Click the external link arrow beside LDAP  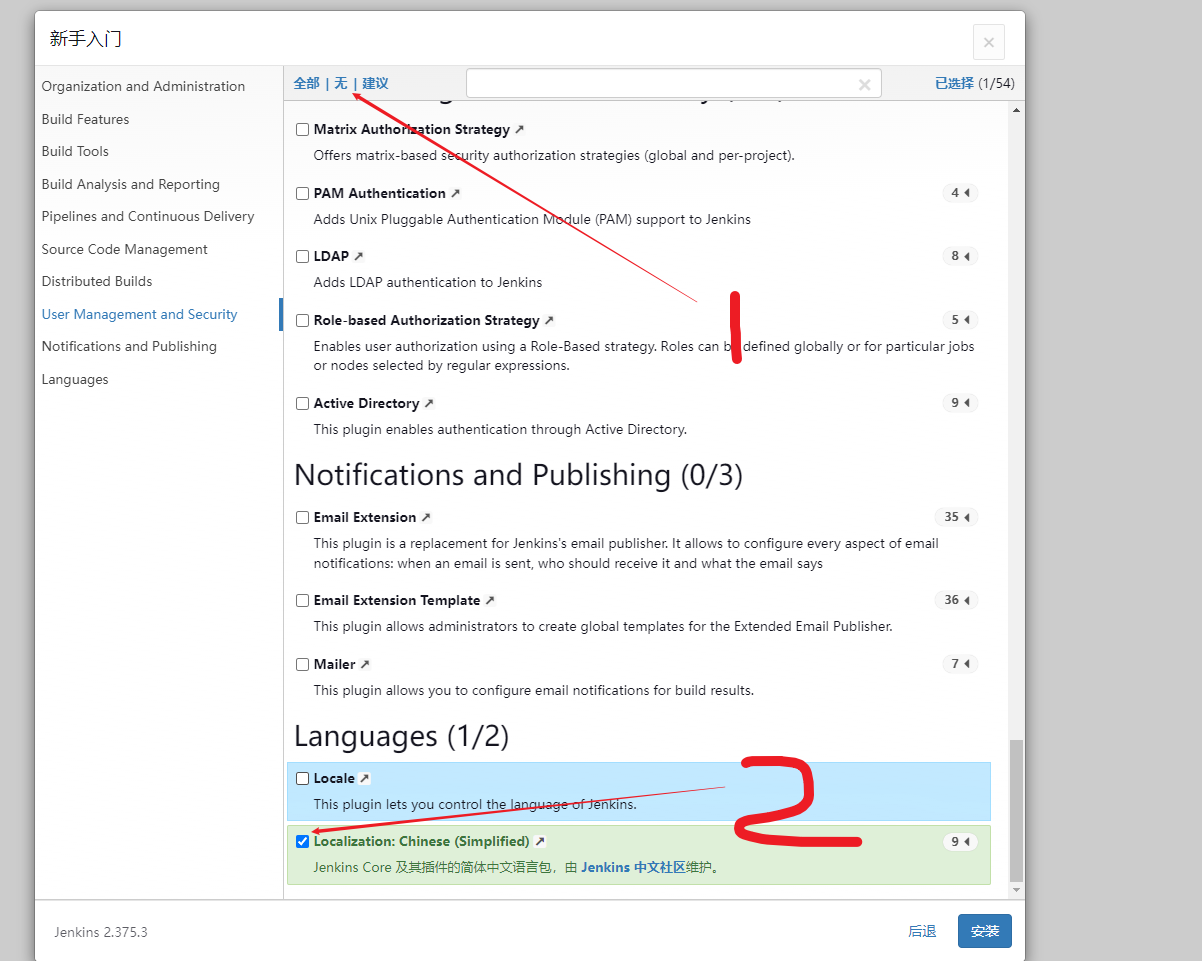pos(358,257)
